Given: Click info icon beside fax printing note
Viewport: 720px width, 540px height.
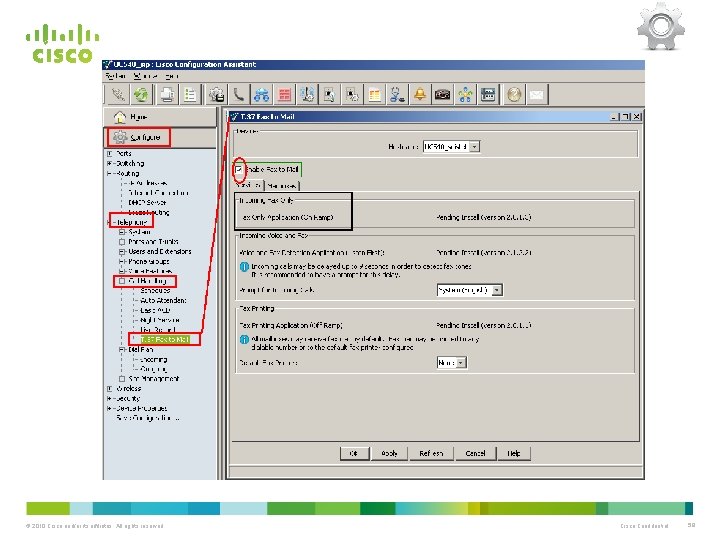Looking at the screenshot, I should [244, 340].
